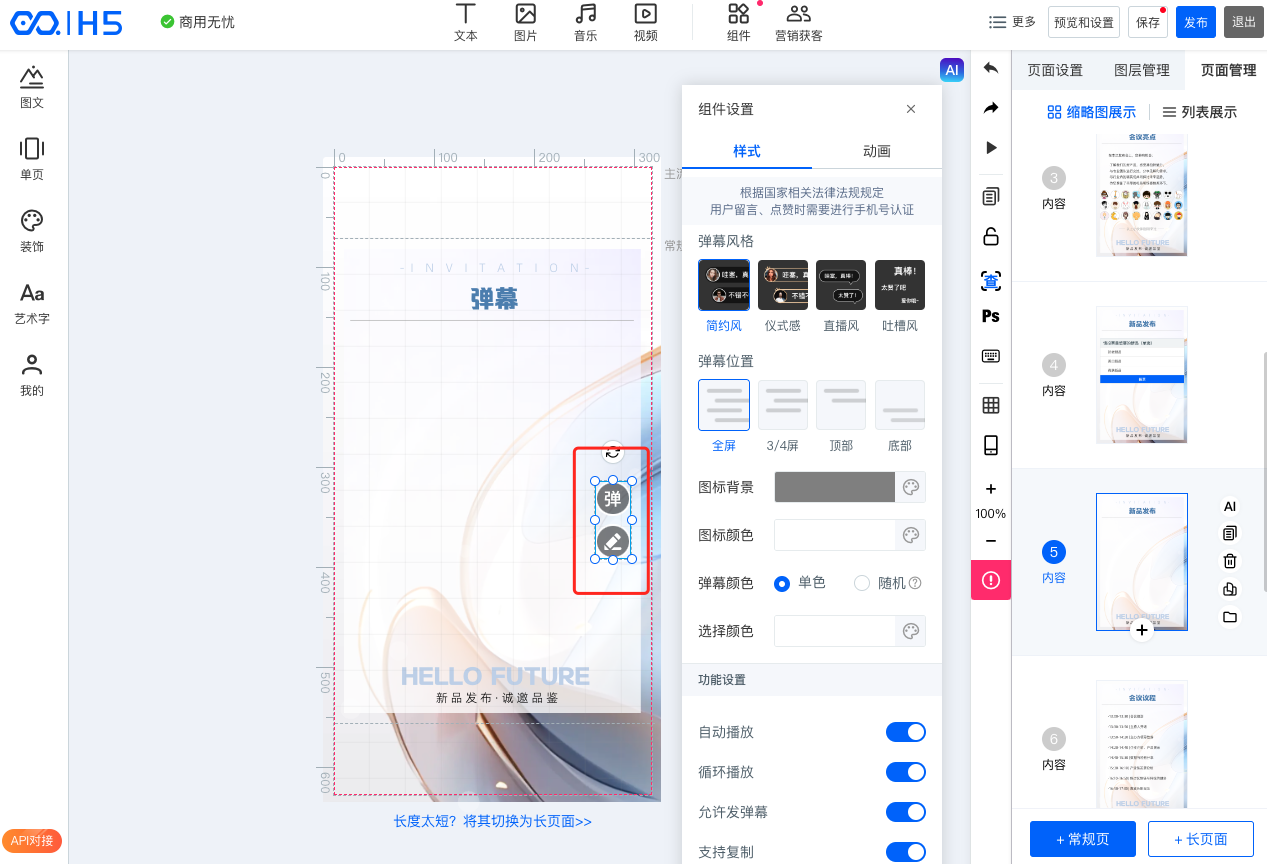Image resolution: width=1267 pixels, height=864 pixels.
Task: Switch to 列表展示 list view
Action: 1200,112
